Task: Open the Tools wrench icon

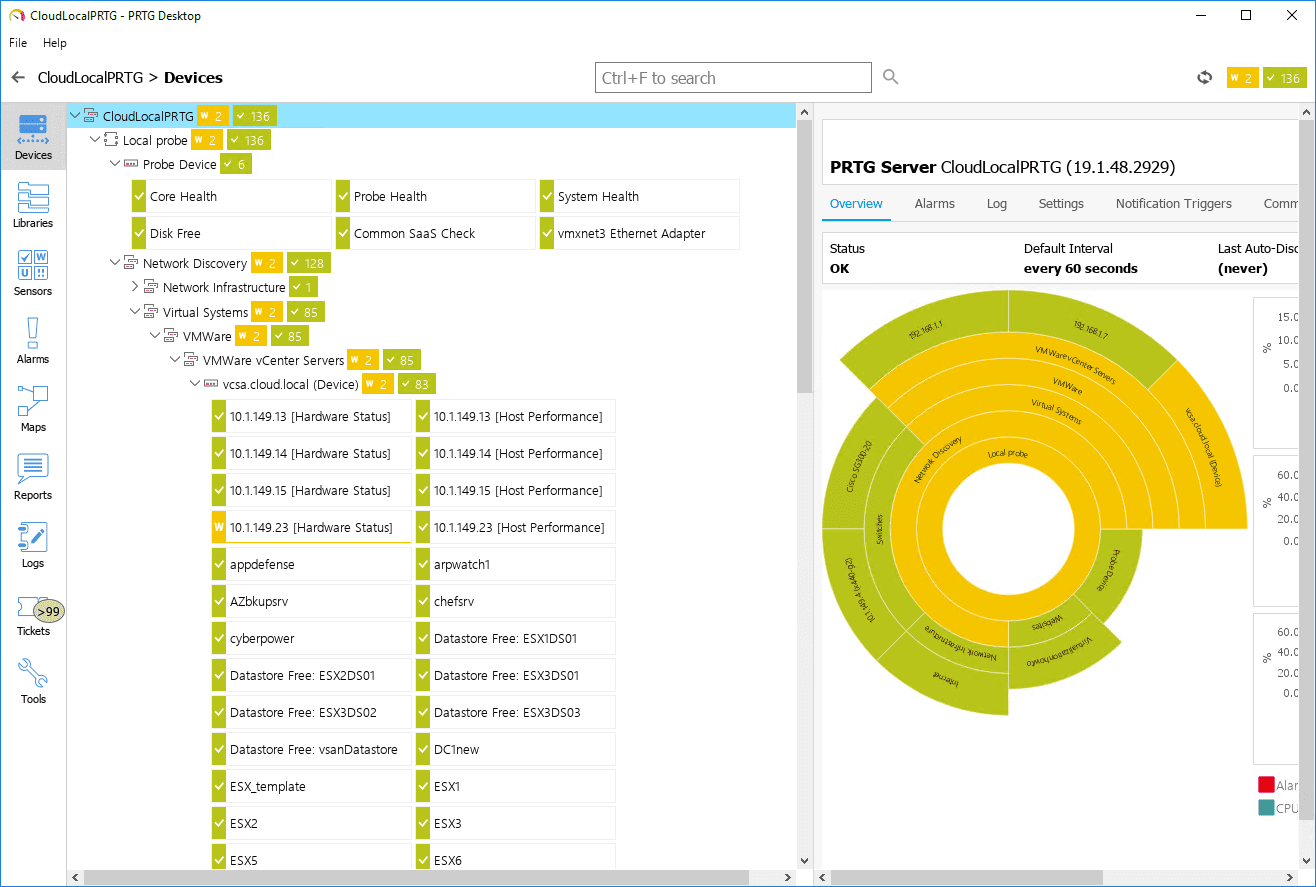Action: coord(33,680)
